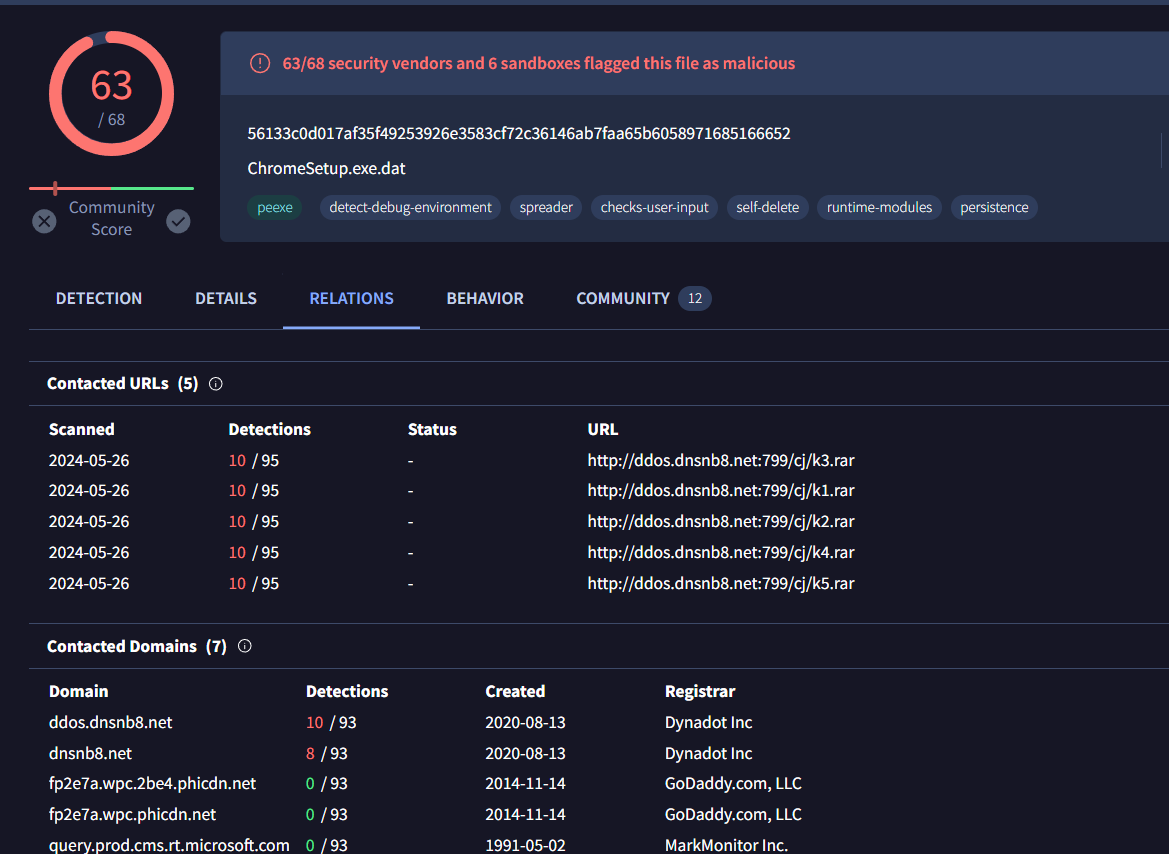Click the community score slider bar

[x=111, y=188]
